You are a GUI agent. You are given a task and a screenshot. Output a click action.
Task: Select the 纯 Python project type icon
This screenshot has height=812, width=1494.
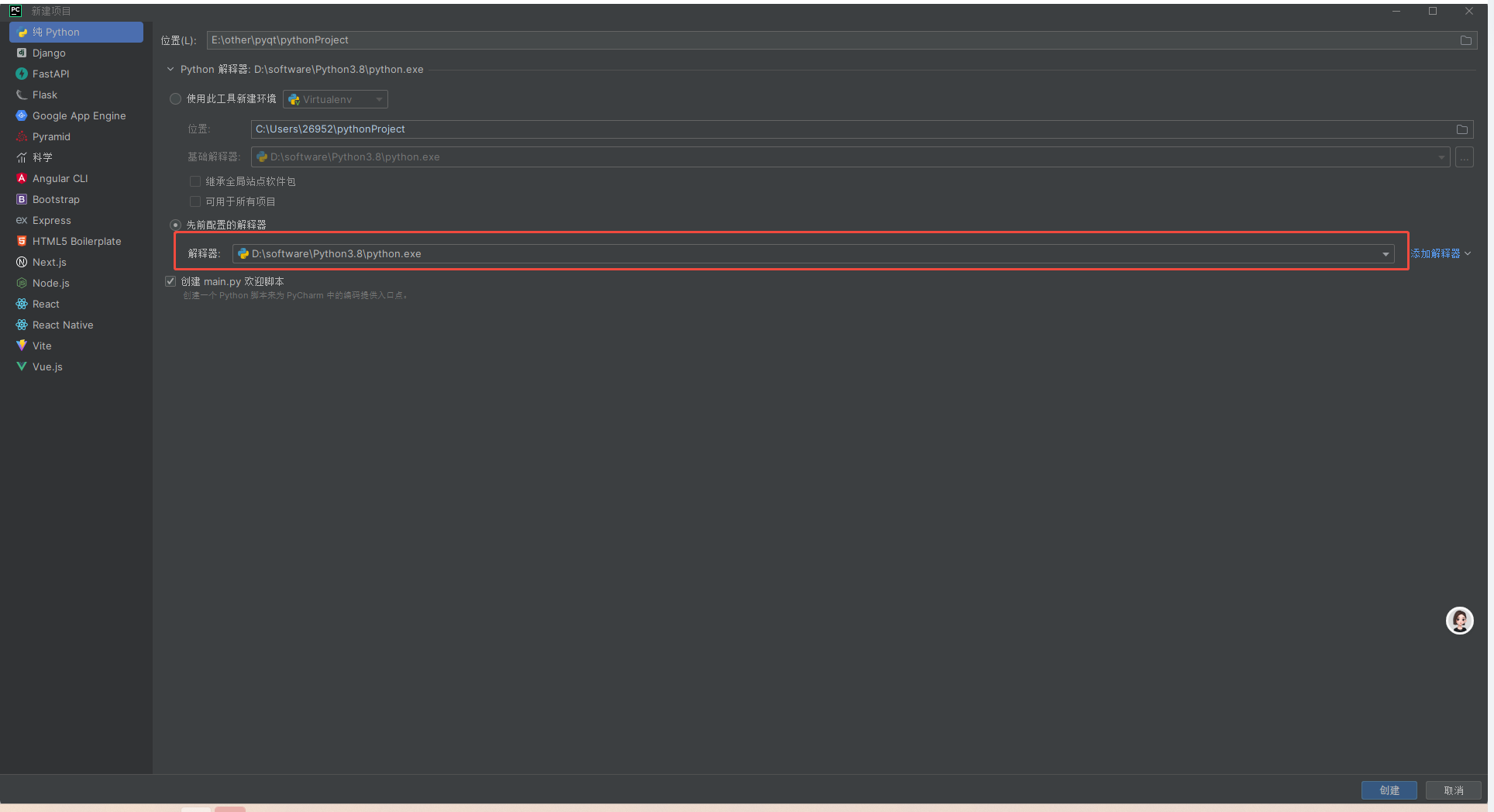click(x=22, y=33)
